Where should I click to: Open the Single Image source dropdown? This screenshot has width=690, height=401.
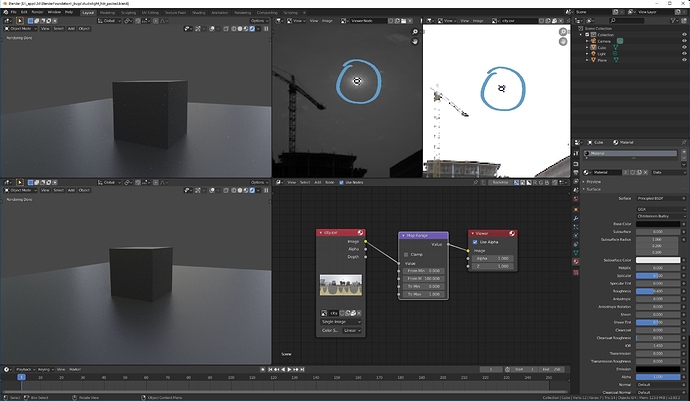click(341, 322)
